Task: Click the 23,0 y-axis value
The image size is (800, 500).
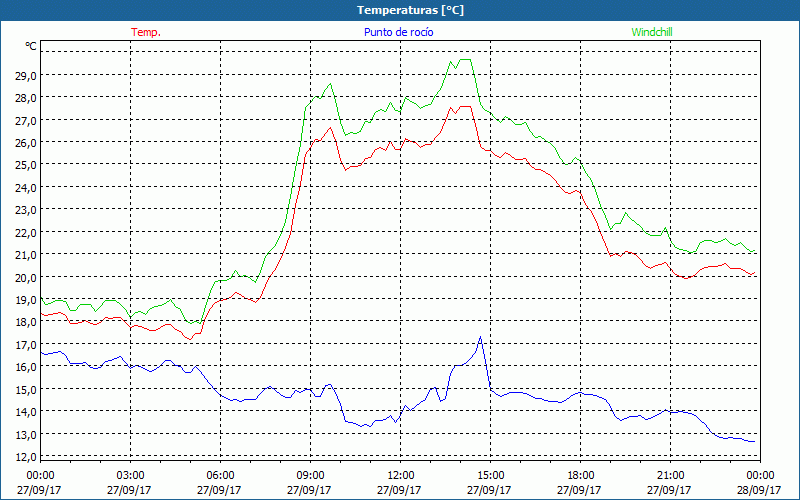Action: point(27,210)
